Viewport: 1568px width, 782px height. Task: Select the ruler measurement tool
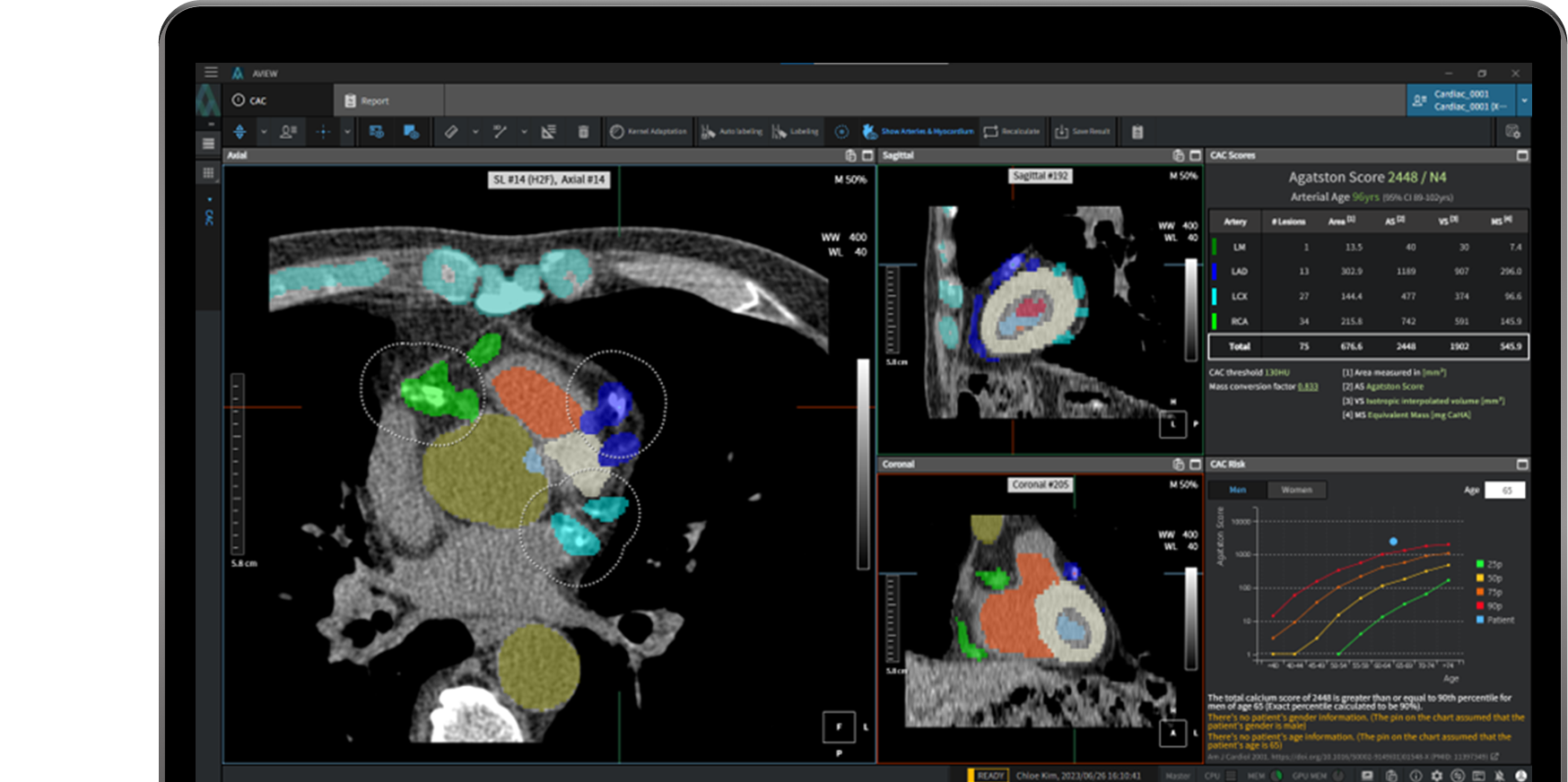451,132
